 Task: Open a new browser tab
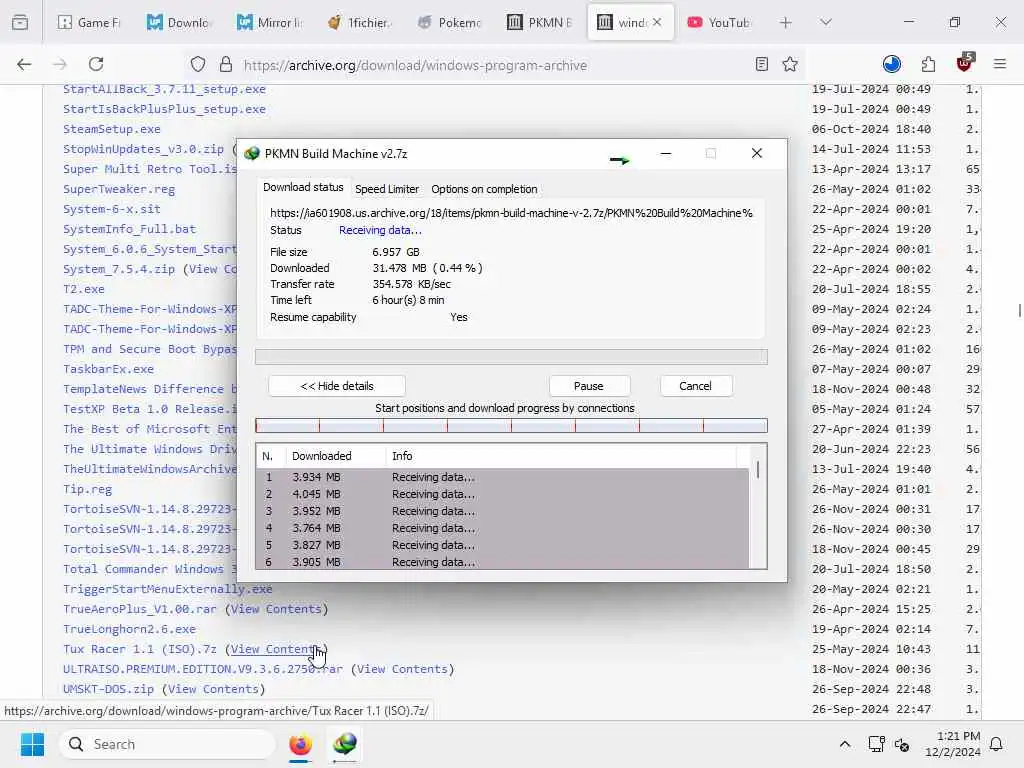pyautogui.click(x=786, y=22)
